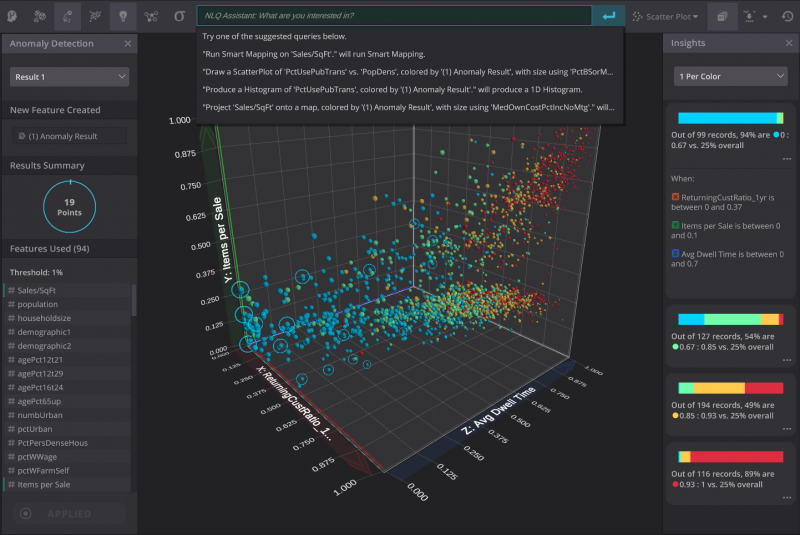This screenshot has height=535, width=800.
Task: Click the head profile logo icon
Action: pyautogui.click(x=12, y=16)
